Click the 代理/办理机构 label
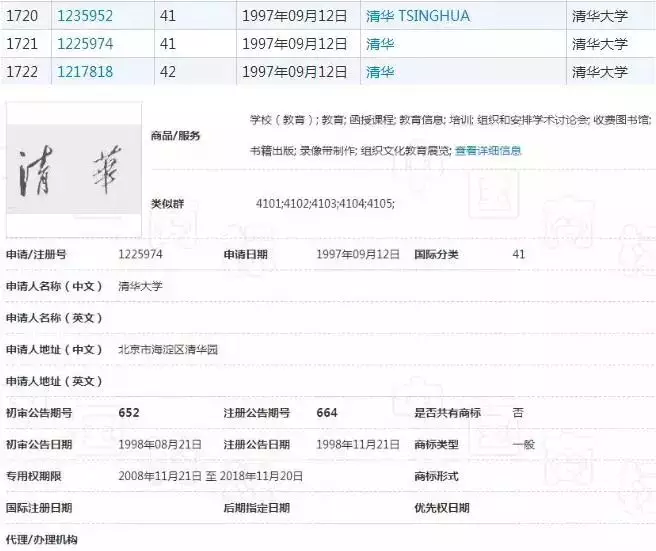The width and height of the screenshot is (656, 551). point(42,540)
